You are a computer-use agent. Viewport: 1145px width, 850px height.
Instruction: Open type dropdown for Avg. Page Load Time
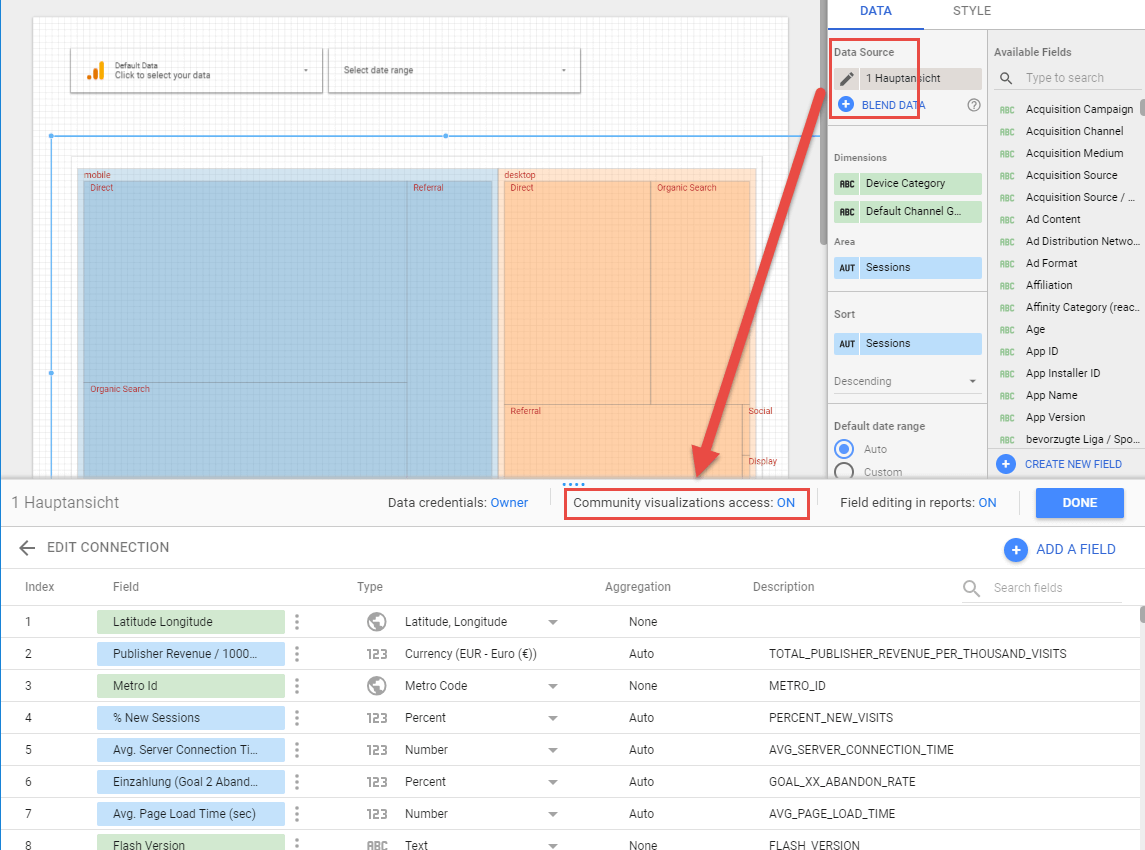click(x=553, y=814)
